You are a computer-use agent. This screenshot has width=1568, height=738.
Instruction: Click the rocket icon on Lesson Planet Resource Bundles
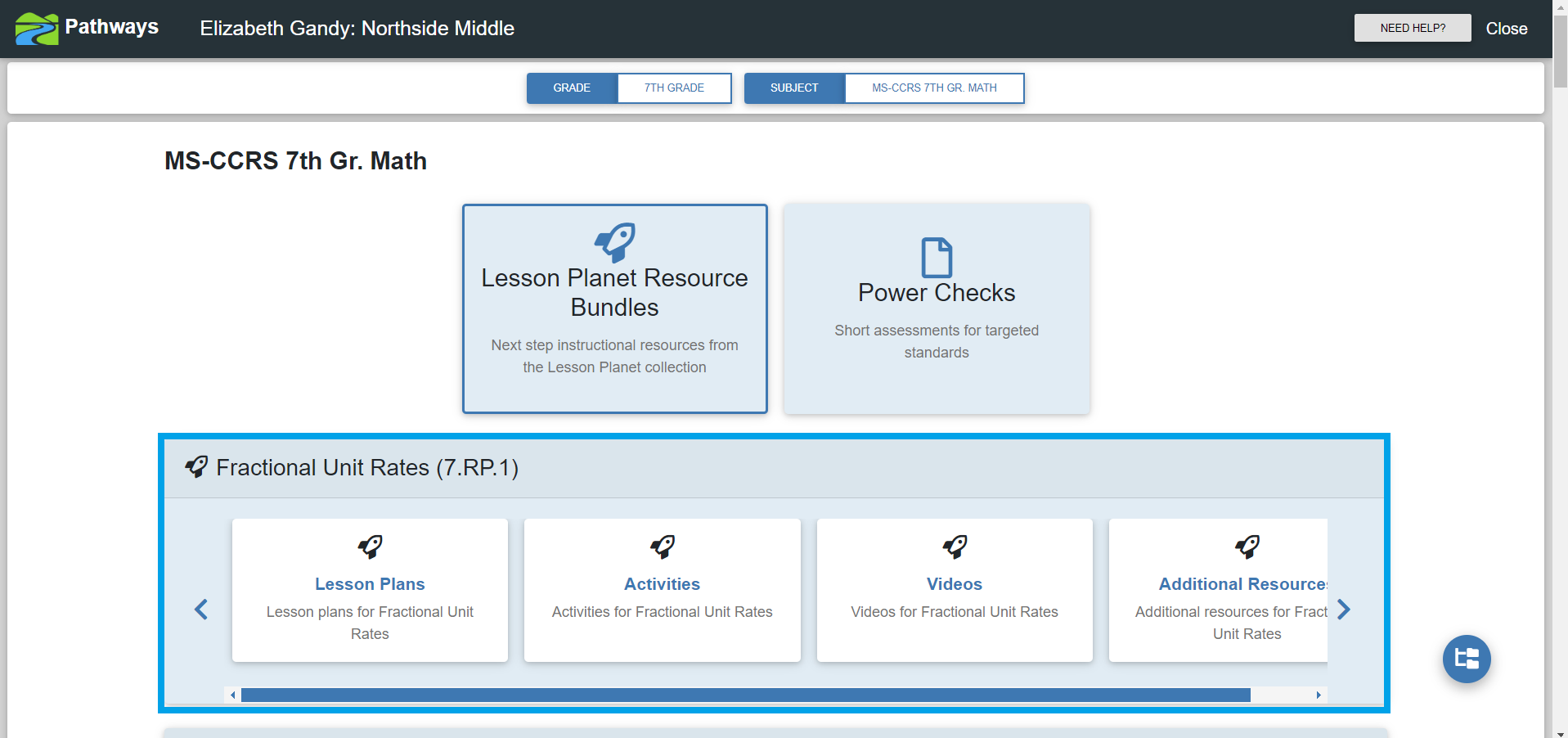[614, 242]
